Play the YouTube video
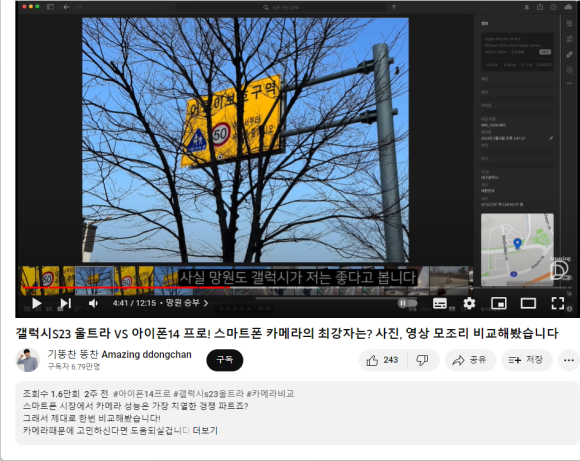580x461 pixels. click(x=36, y=303)
